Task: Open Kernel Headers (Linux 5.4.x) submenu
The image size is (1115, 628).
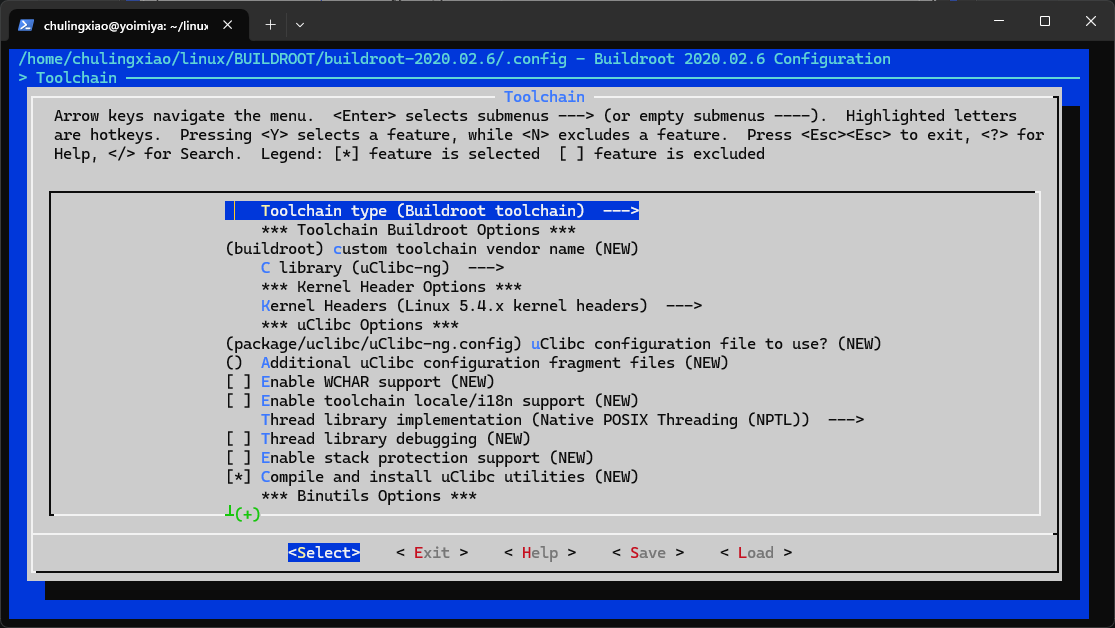Action: point(481,306)
